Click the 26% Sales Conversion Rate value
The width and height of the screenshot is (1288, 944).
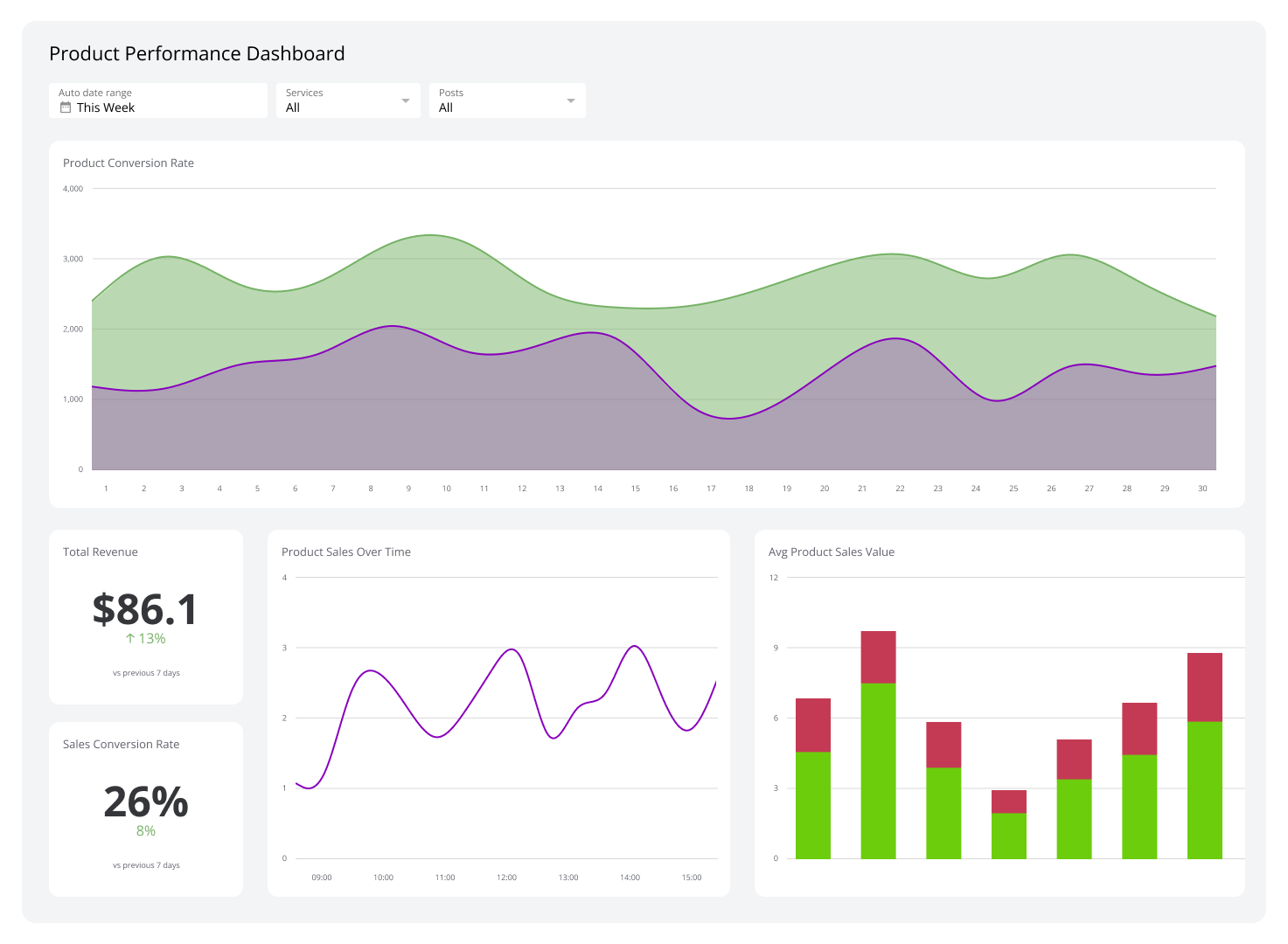[145, 802]
